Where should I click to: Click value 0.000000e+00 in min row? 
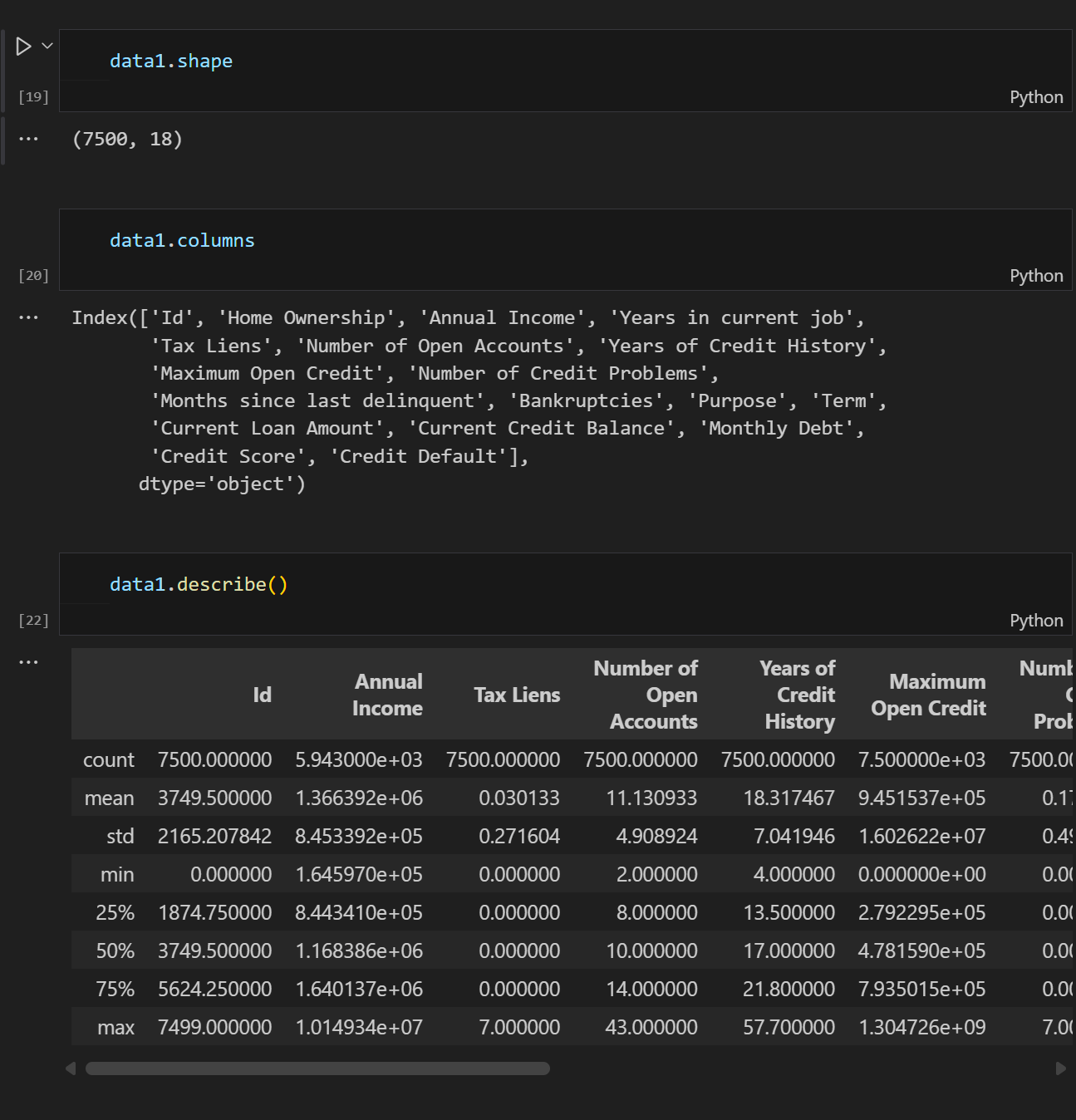click(x=921, y=875)
